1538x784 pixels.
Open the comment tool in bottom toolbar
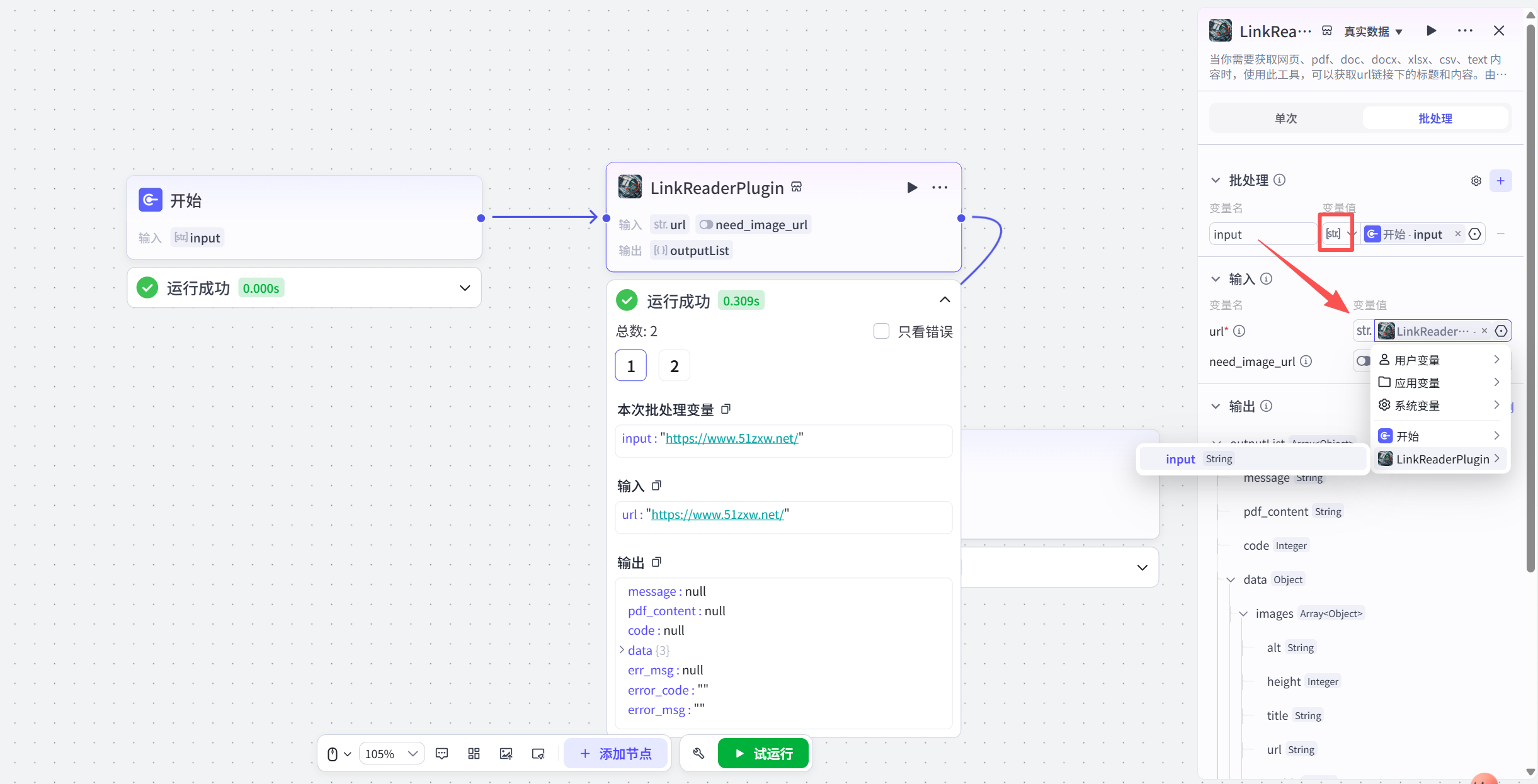442,754
